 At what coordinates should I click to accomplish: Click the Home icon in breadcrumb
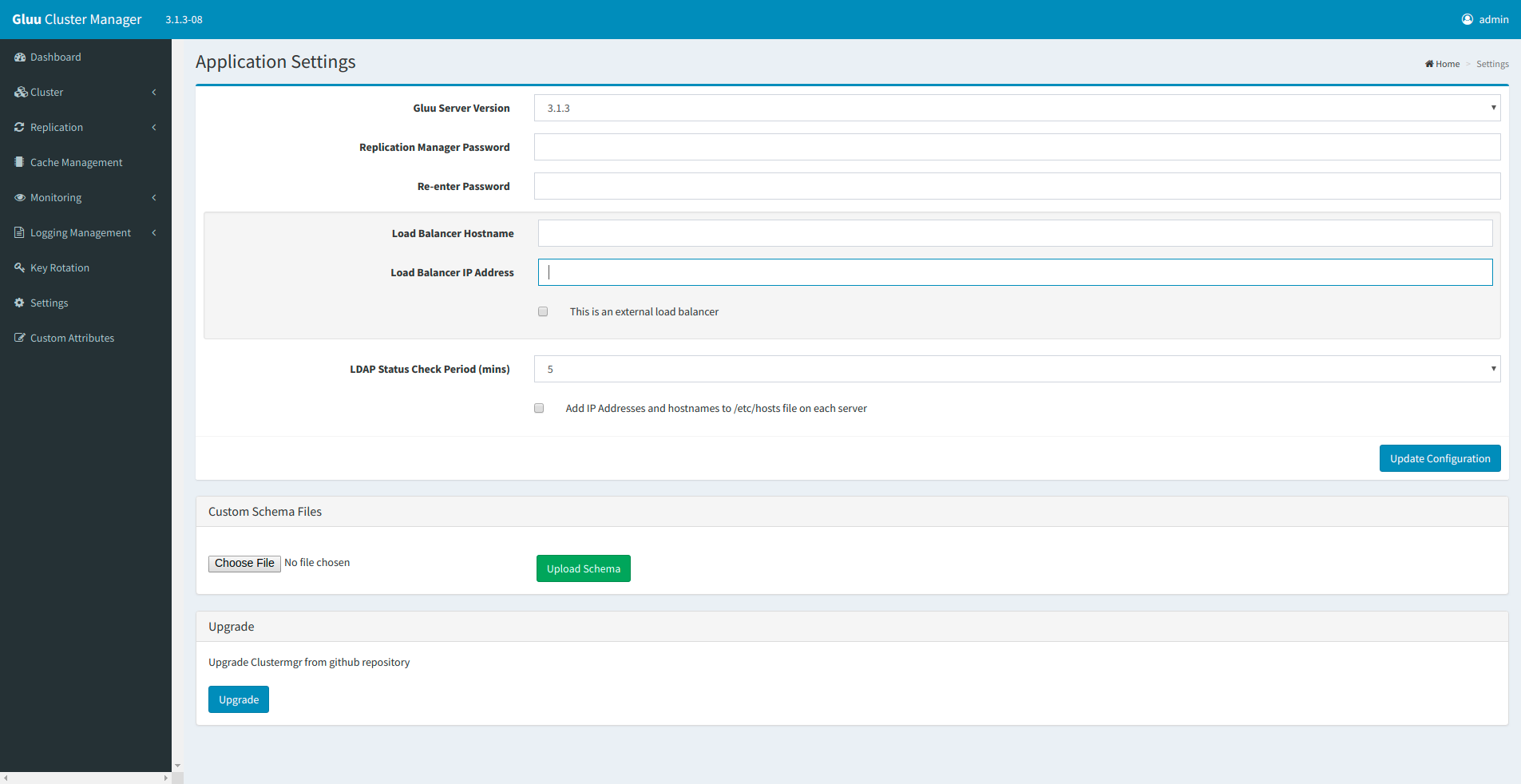coord(1429,64)
